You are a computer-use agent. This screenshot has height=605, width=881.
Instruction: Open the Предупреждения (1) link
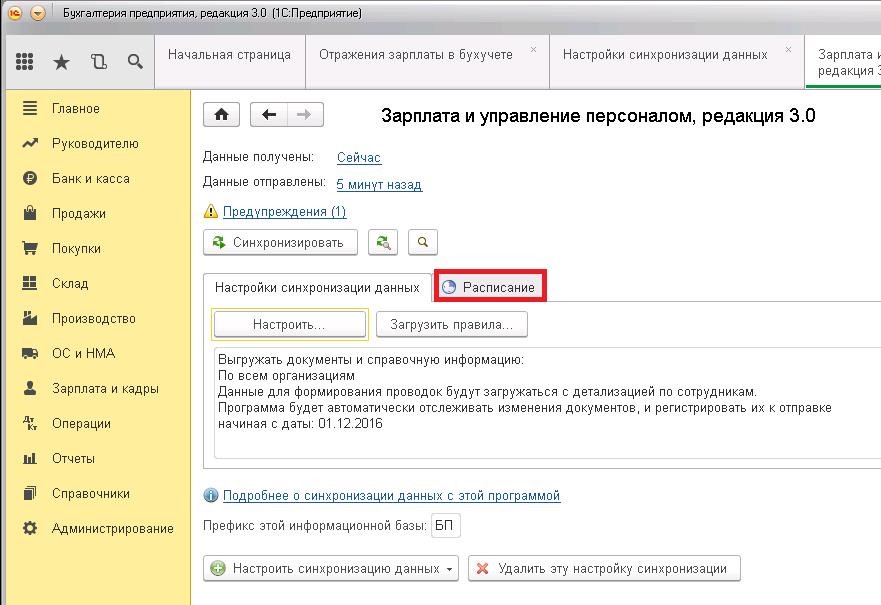[x=284, y=212]
